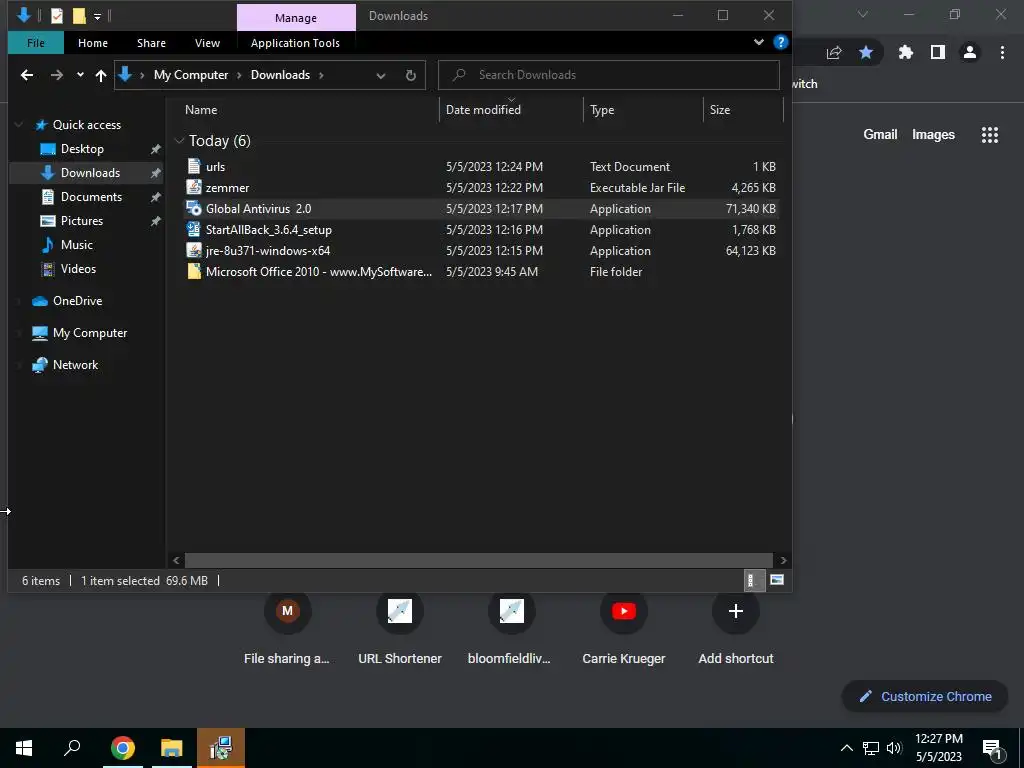The width and height of the screenshot is (1024, 768).
Task: Open Chrome three-dot menu
Action: pyautogui.click(x=1002, y=52)
